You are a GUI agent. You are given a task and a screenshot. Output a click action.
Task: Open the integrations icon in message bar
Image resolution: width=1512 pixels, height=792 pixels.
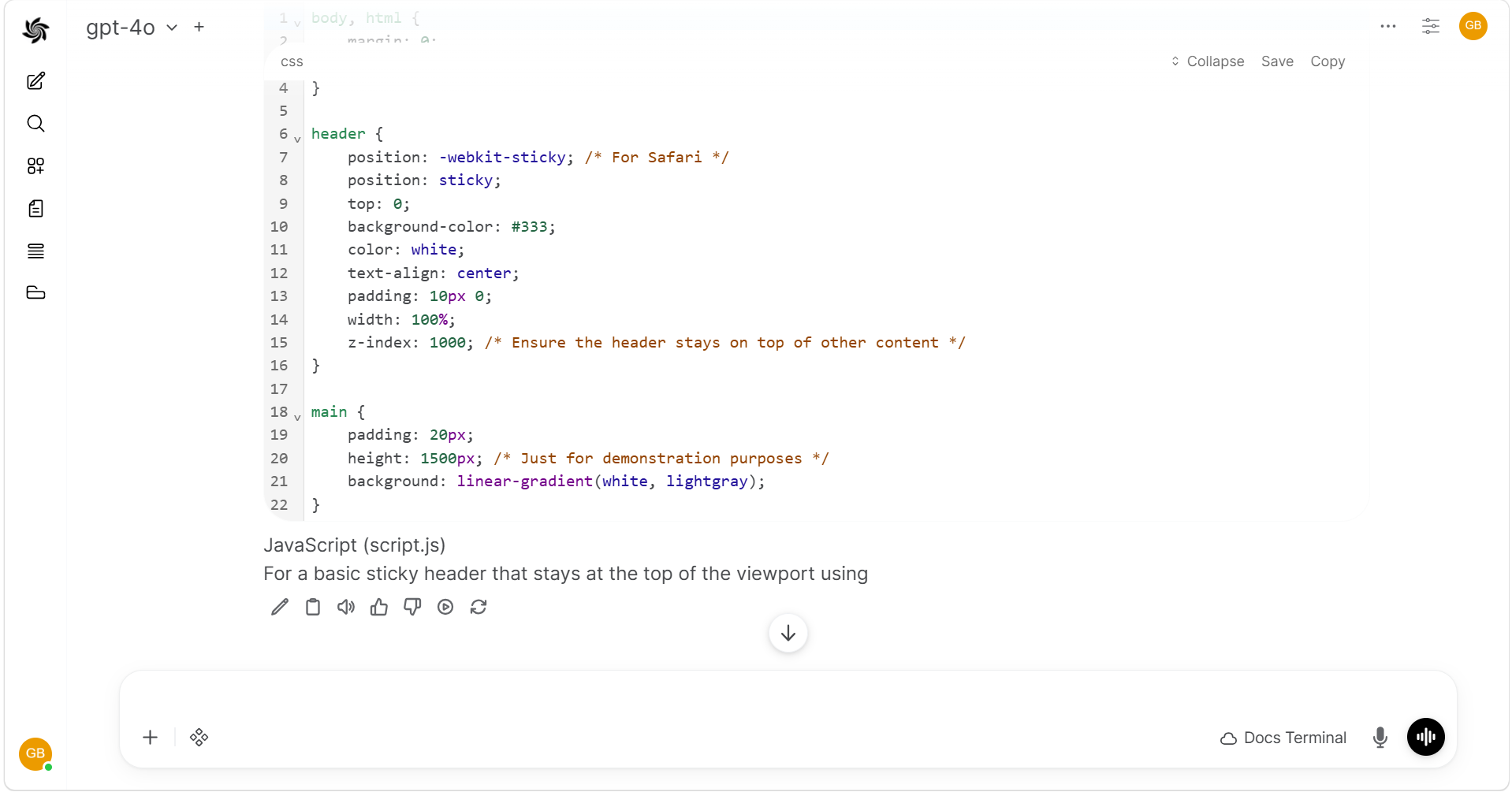199,738
